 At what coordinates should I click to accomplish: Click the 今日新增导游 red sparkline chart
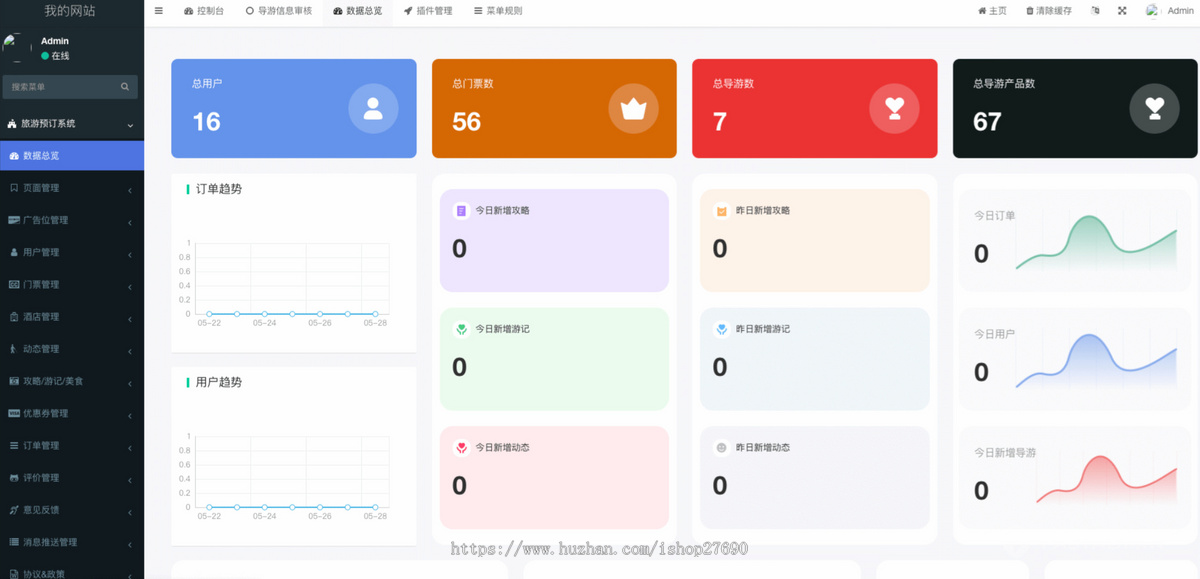coord(1106,479)
